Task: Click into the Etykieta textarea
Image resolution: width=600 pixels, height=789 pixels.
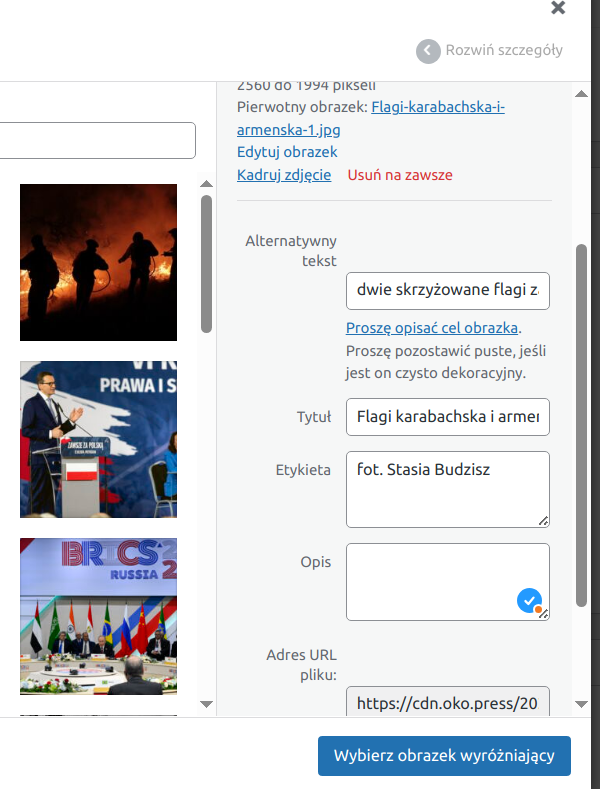Action: click(447, 488)
